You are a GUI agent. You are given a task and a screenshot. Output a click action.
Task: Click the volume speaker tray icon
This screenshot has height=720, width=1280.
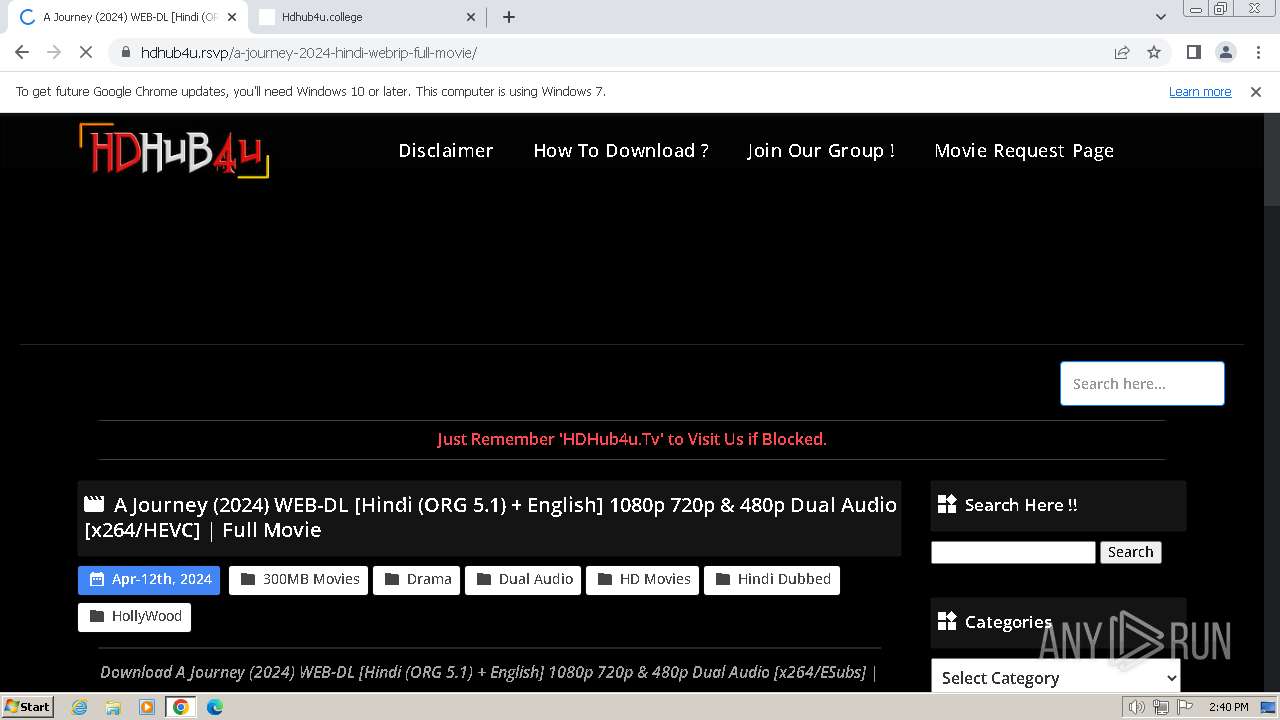[1137, 707]
